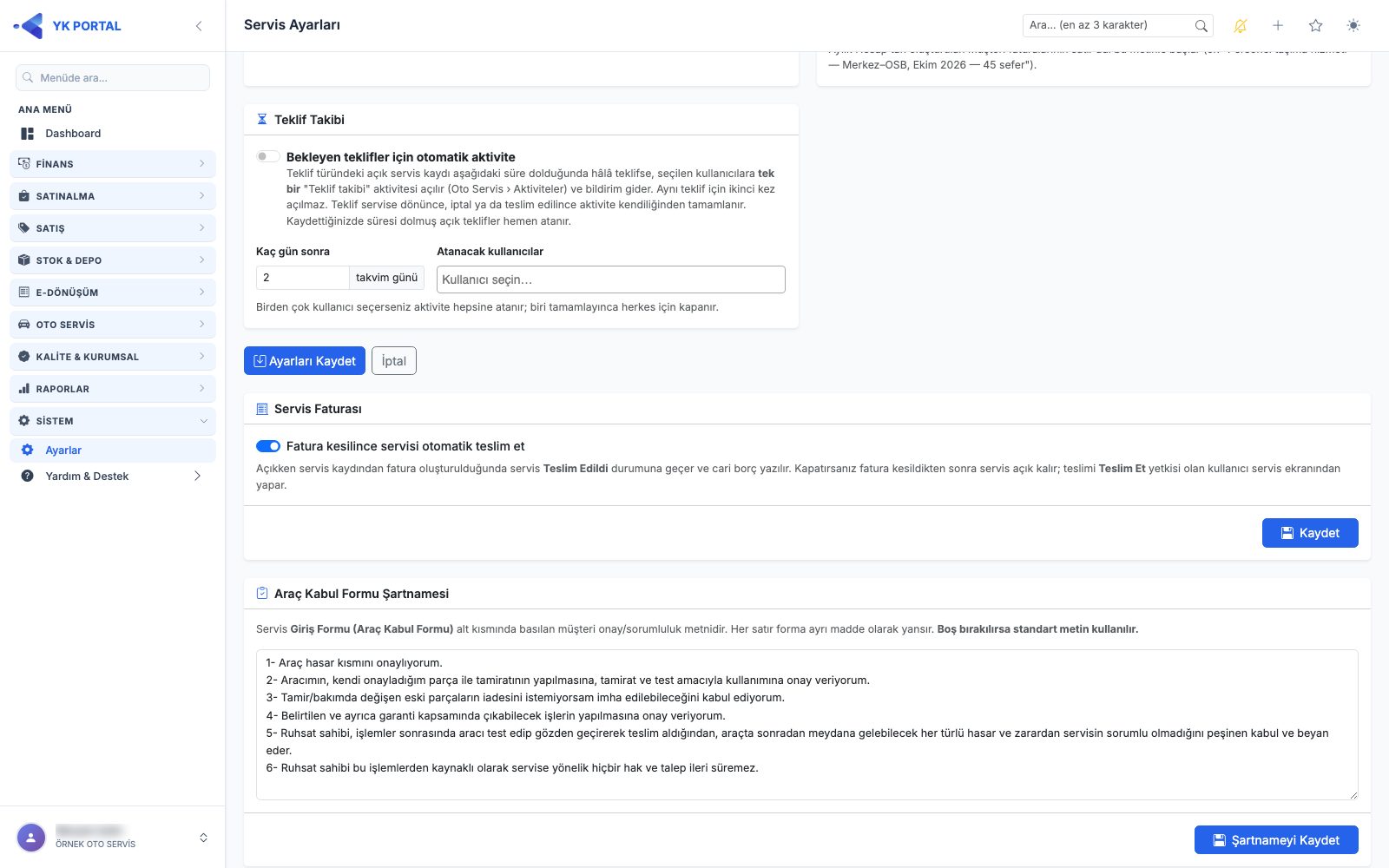Click the Stok & Depo box icon
1389x868 pixels.
[24, 260]
